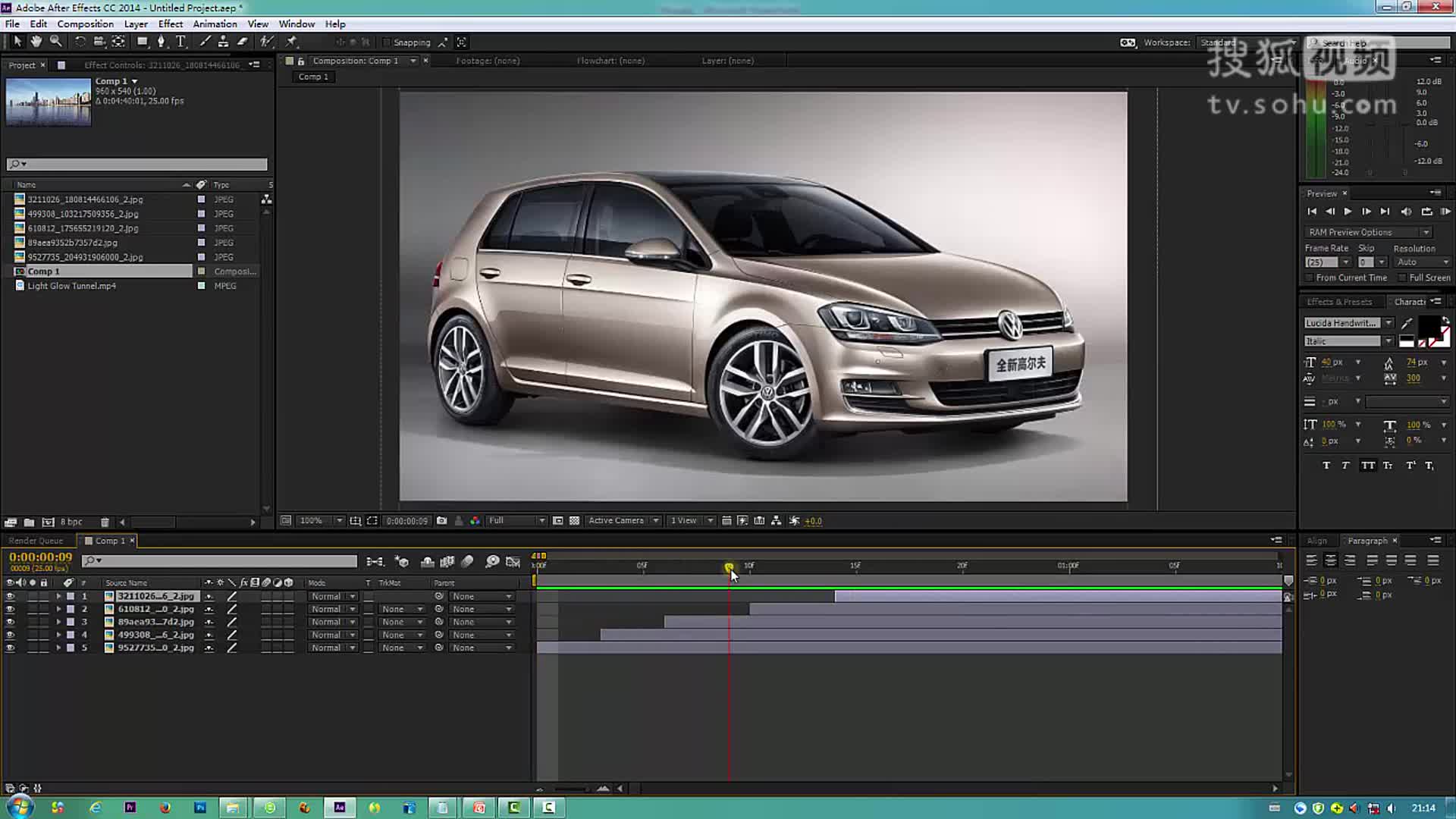Select the Rectangle shape tool
1456x819 pixels.
[x=143, y=42]
